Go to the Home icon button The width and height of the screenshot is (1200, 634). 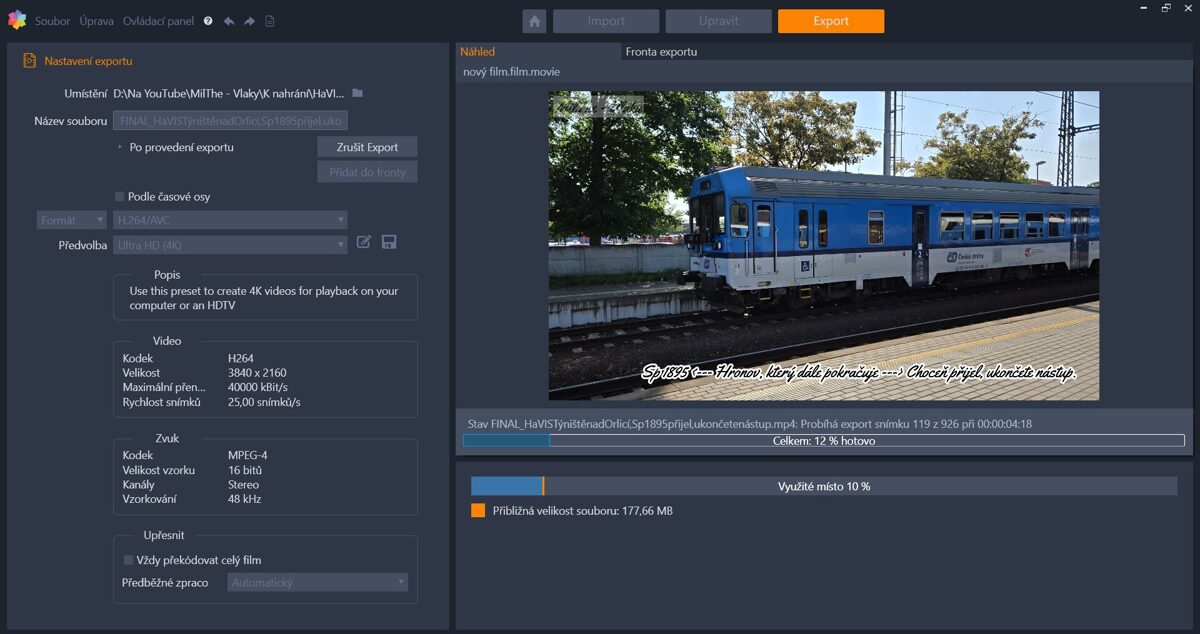pyautogui.click(x=535, y=21)
